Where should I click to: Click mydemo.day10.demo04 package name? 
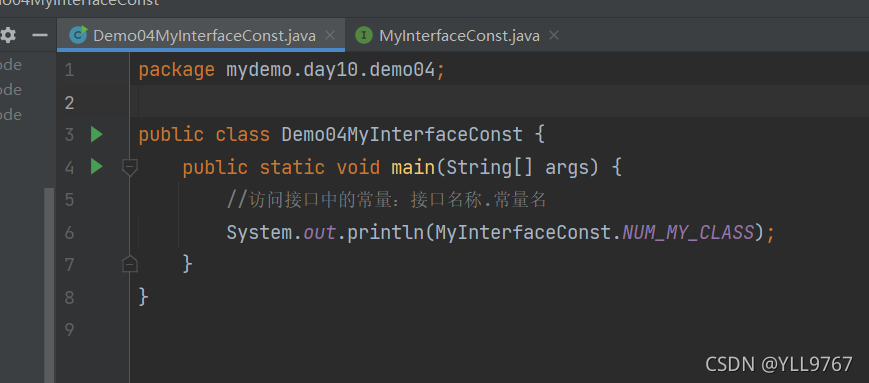[x=330, y=70]
